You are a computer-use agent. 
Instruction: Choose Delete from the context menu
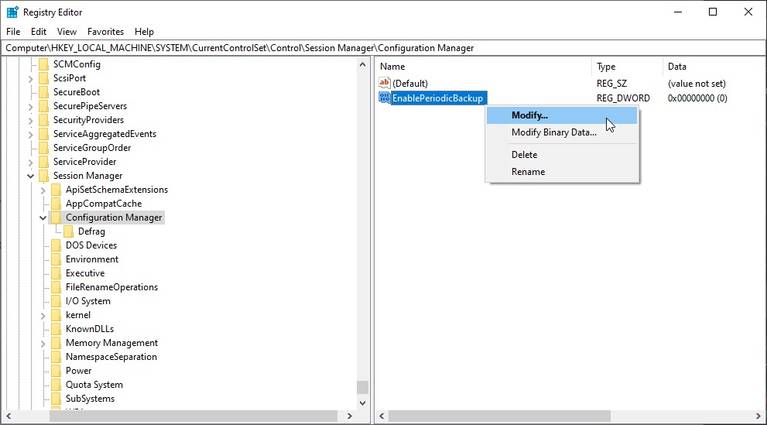point(563,155)
